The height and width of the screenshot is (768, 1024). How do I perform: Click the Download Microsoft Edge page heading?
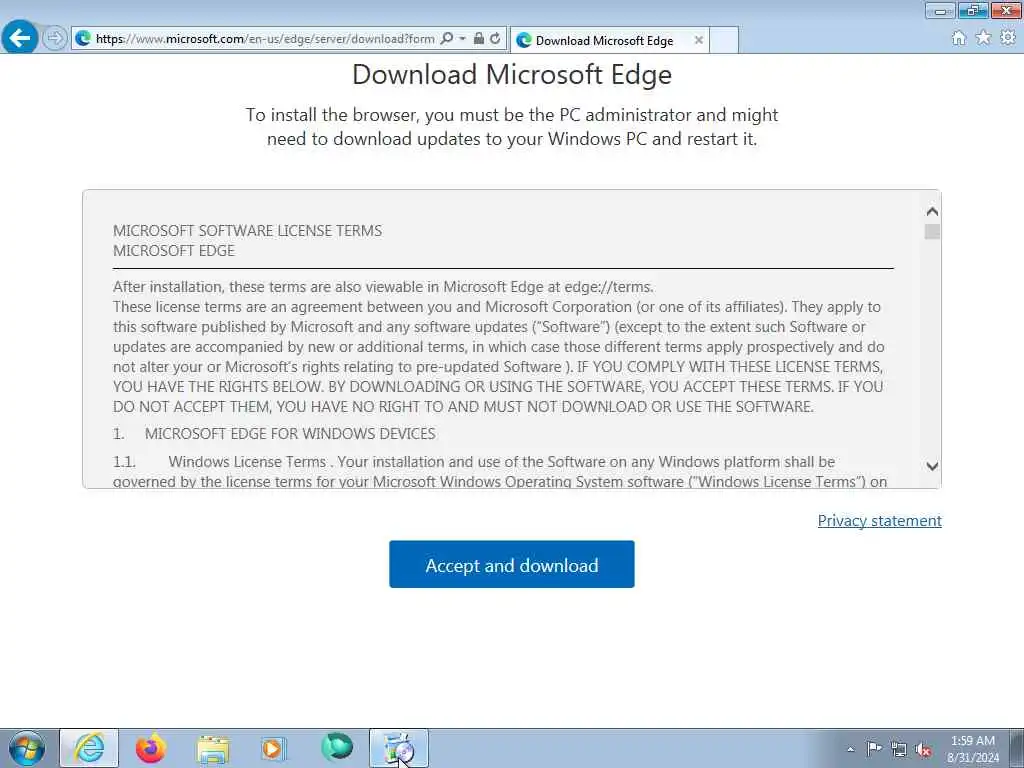[512, 74]
